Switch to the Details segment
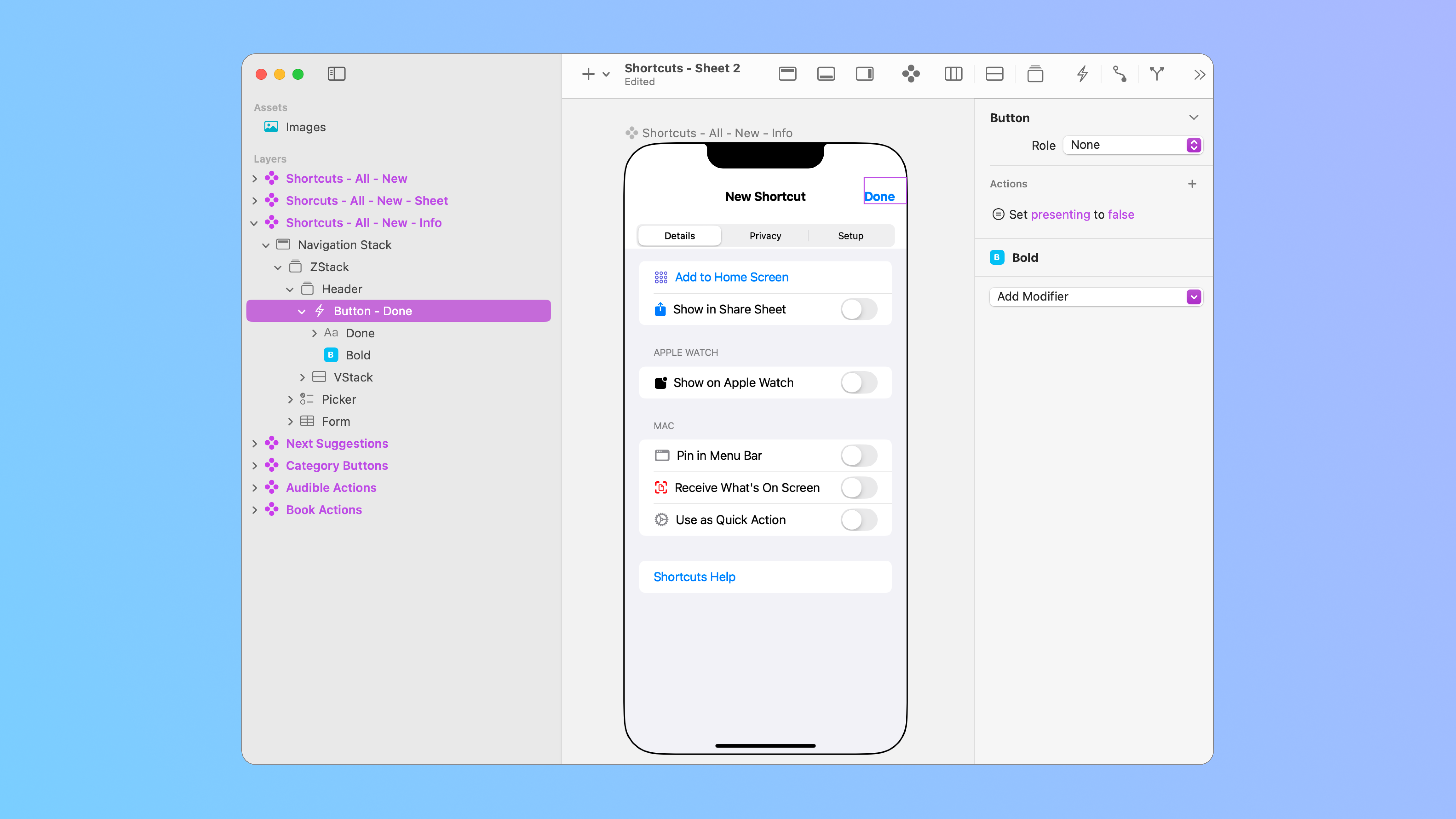 point(679,236)
